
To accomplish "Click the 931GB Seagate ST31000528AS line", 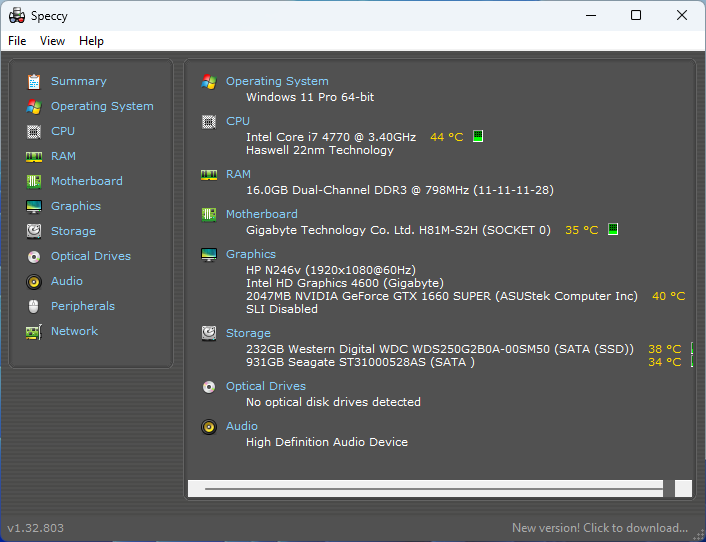I will [x=360, y=362].
